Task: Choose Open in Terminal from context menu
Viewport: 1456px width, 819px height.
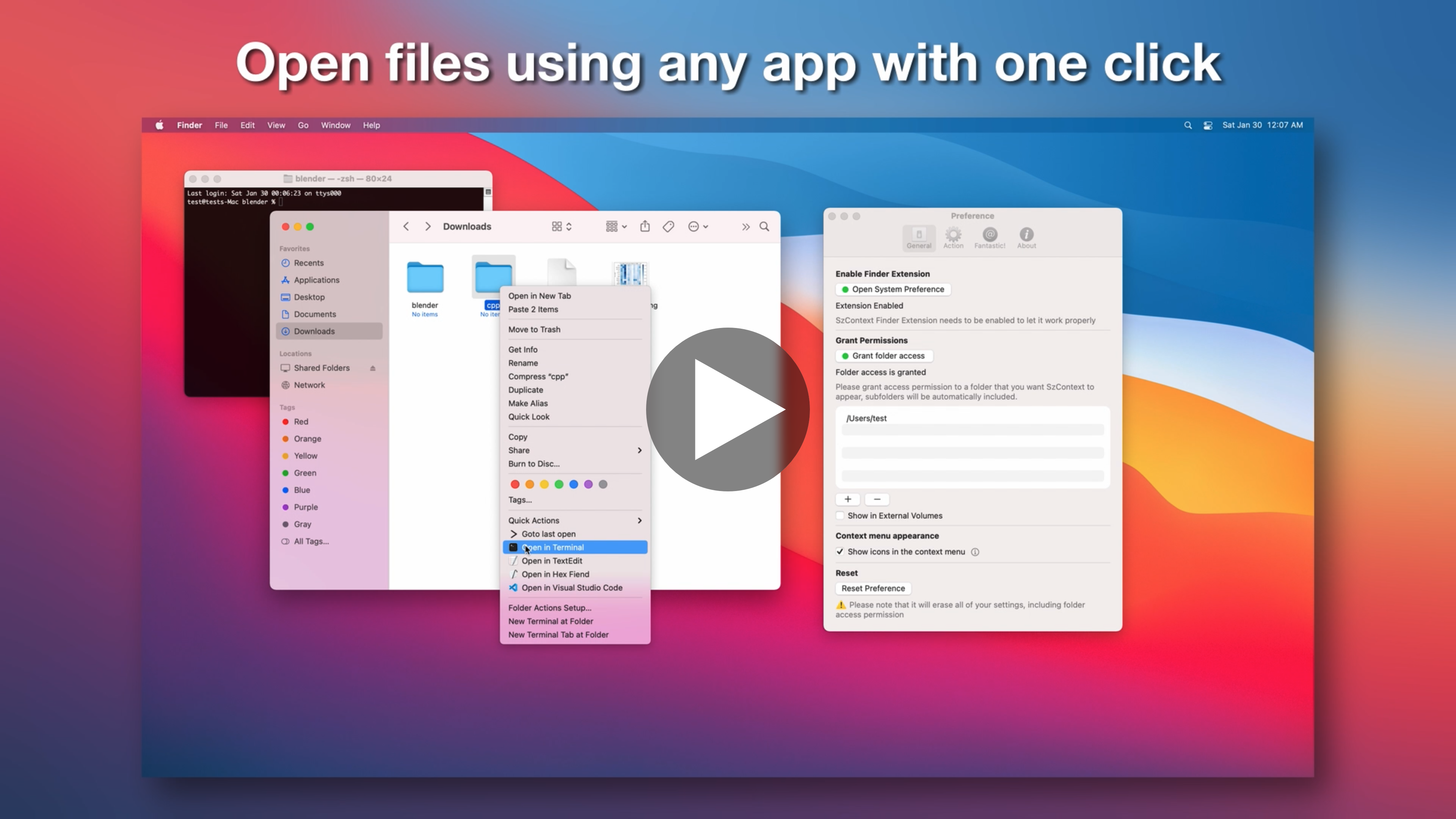Action: pyautogui.click(x=575, y=547)
